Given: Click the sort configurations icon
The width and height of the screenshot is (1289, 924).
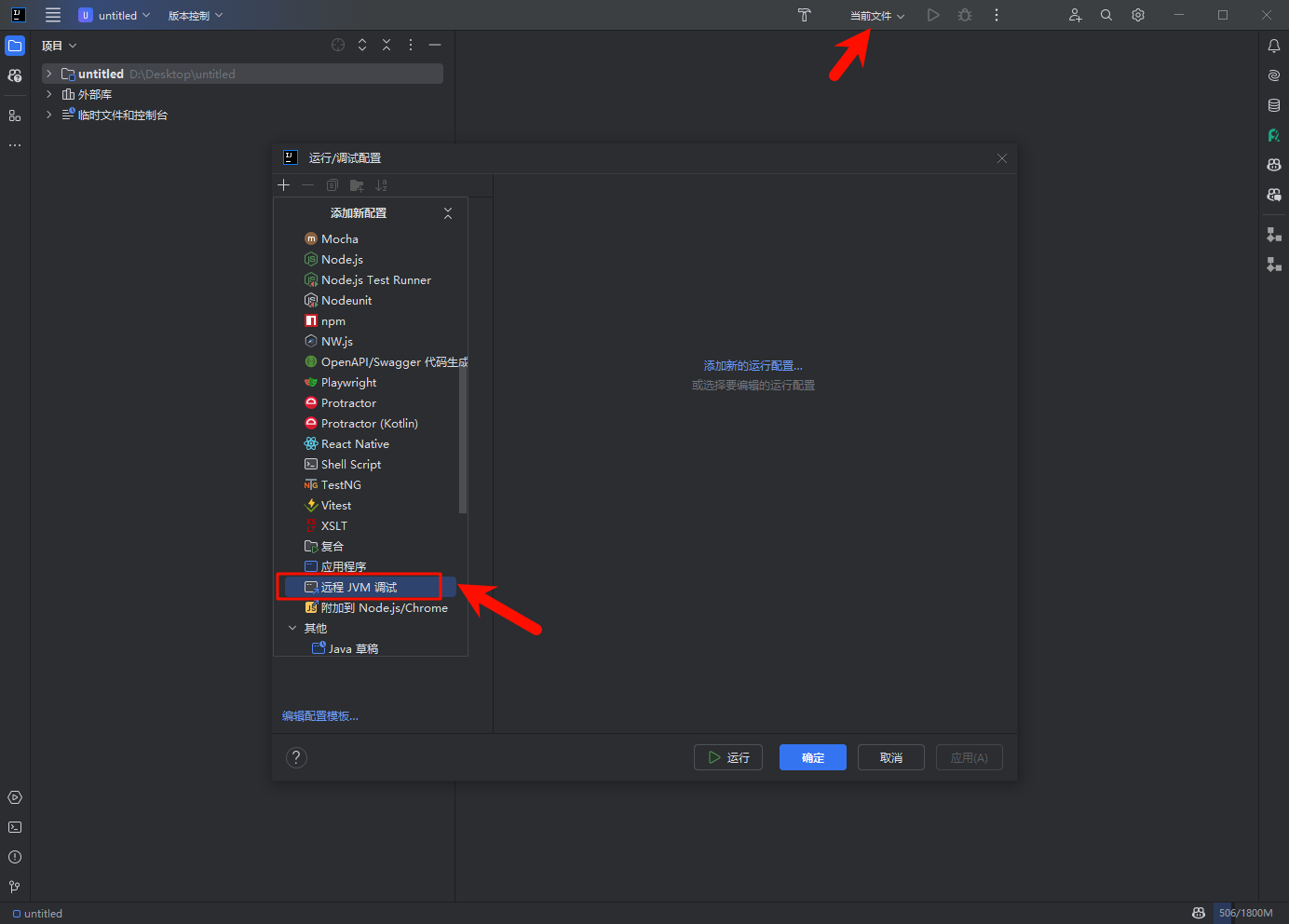Looking at the screenshot, I should click(381, 185).
